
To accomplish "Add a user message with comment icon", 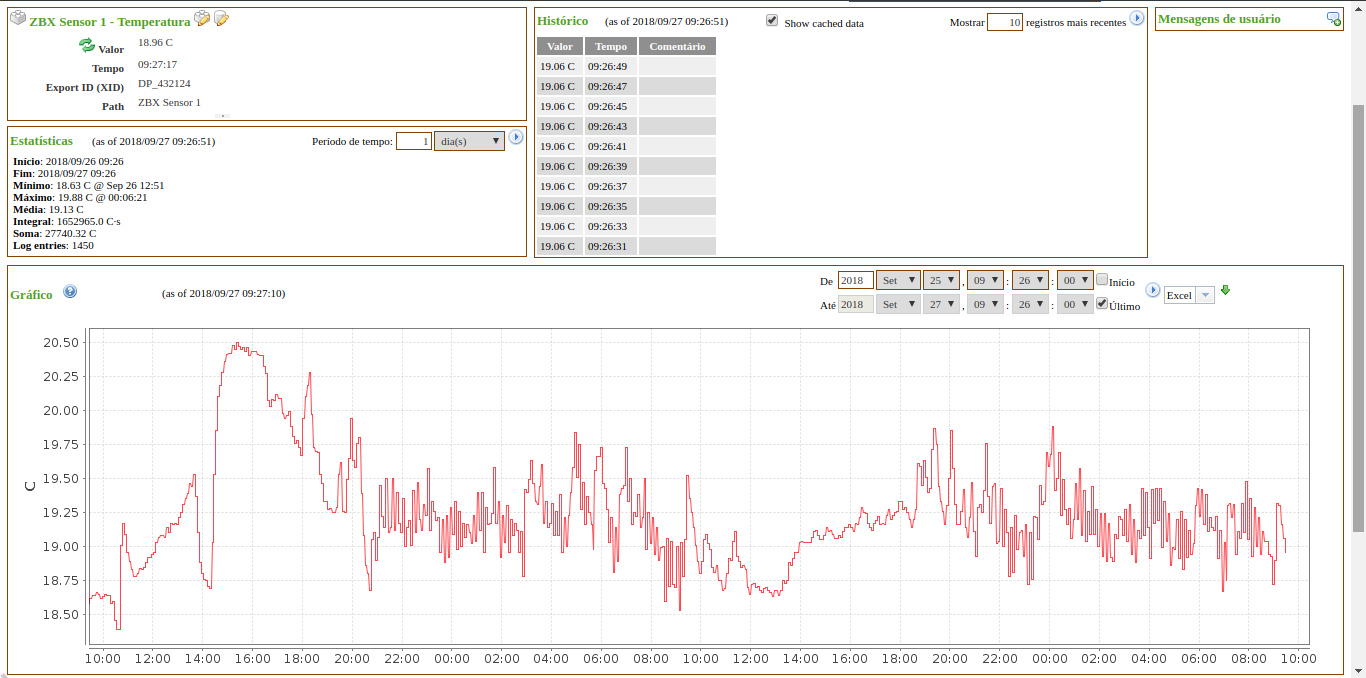I will pos(1333,19).
